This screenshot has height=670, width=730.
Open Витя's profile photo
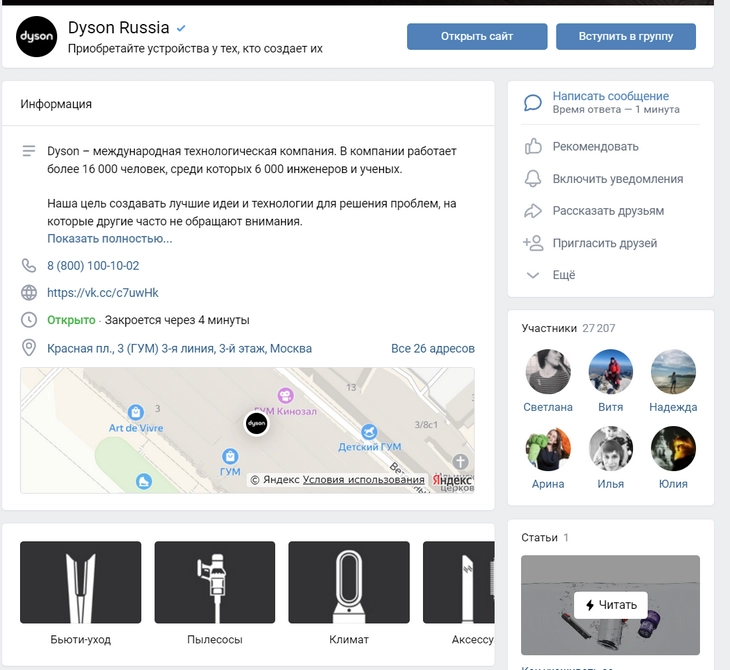[x=610, y=372]
